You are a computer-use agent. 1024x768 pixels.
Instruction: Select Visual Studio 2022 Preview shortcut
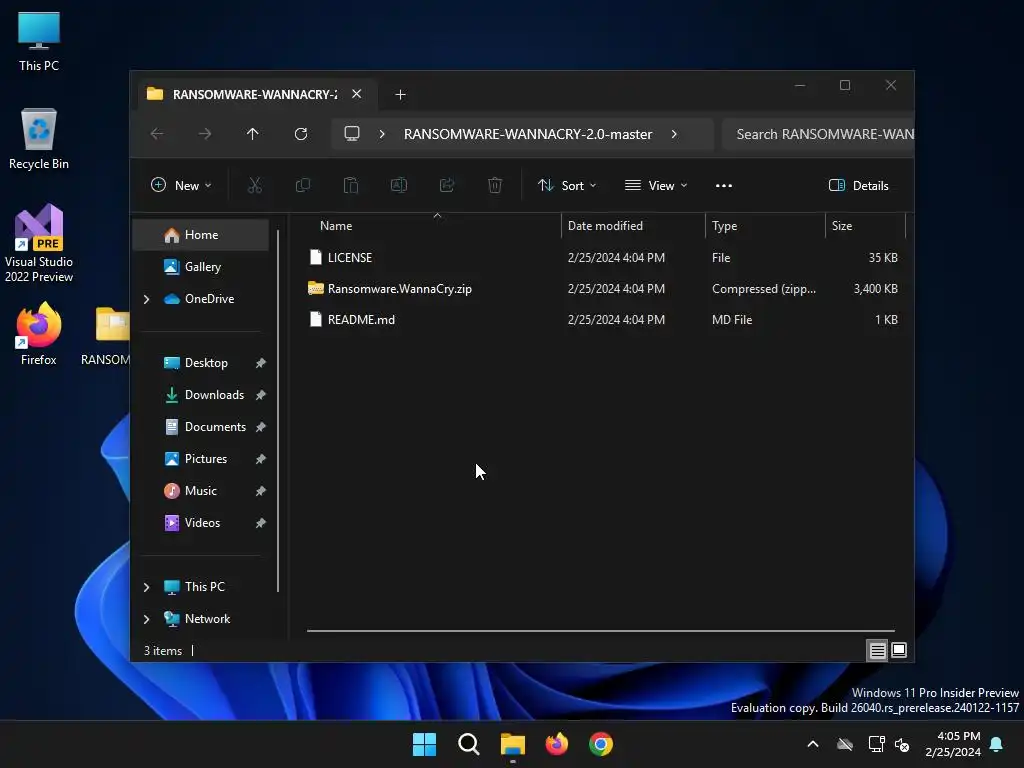pyautogui.click(x=39, y=244)
